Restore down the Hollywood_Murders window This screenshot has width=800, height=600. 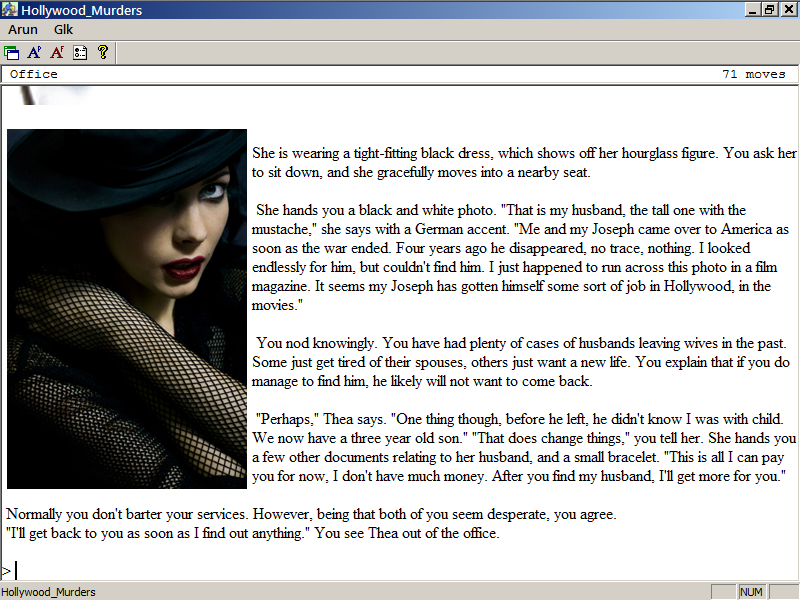coord(769,10)
